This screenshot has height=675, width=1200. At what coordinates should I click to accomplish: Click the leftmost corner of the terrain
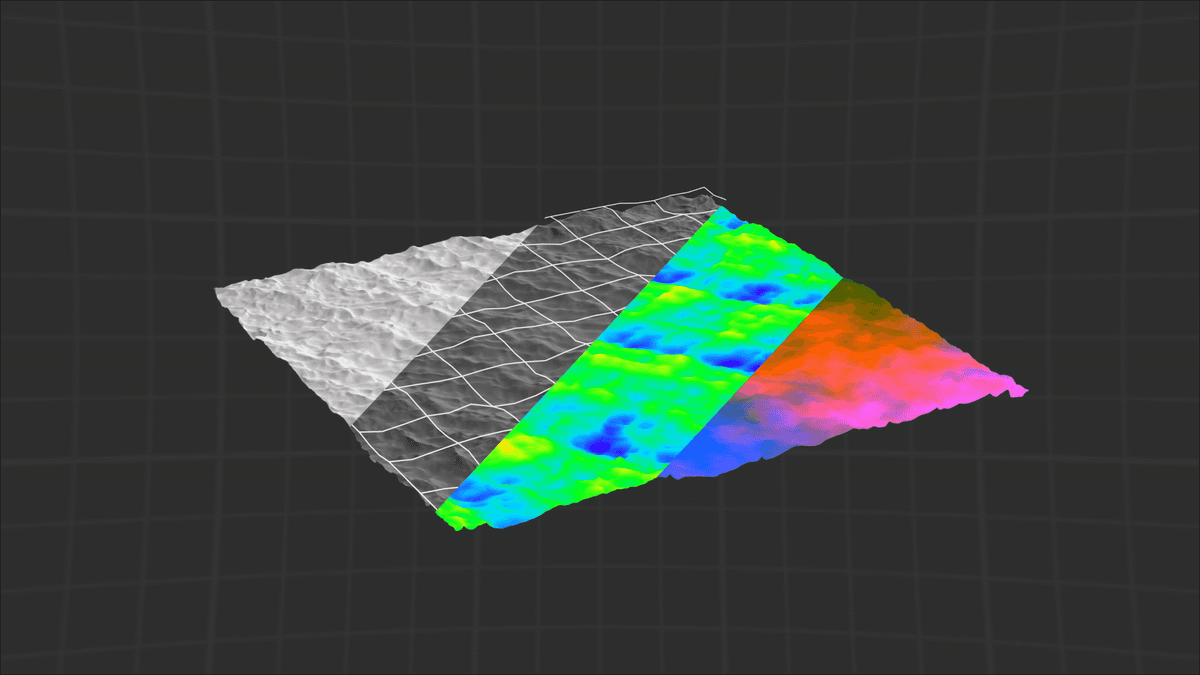(x=218, y=290)
